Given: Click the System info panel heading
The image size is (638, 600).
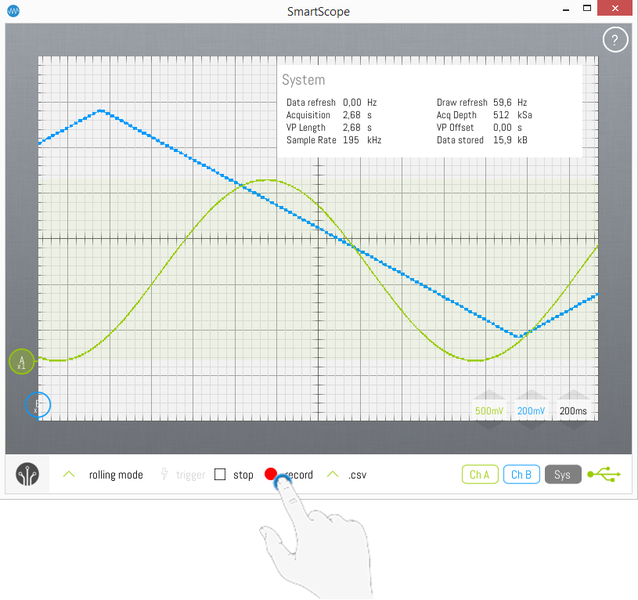Looking at the screenshot, I should pyautogui.click(x=303, y=80).
